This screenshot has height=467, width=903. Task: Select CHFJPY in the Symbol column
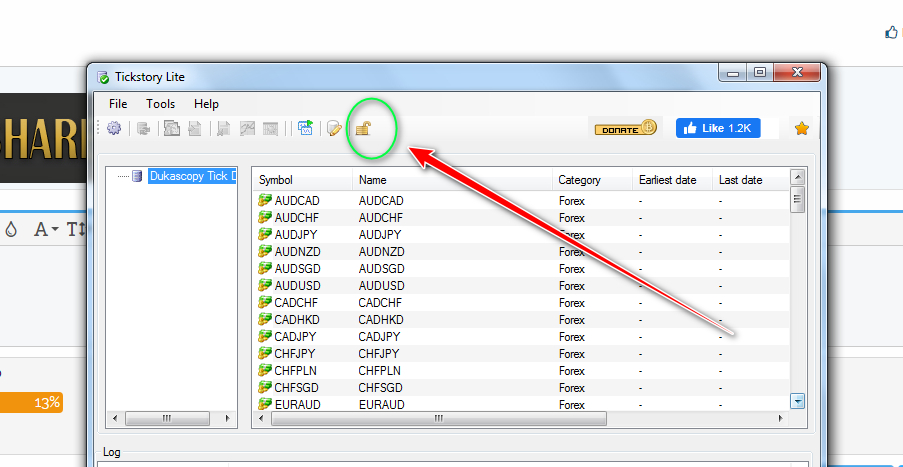(295, 354)
